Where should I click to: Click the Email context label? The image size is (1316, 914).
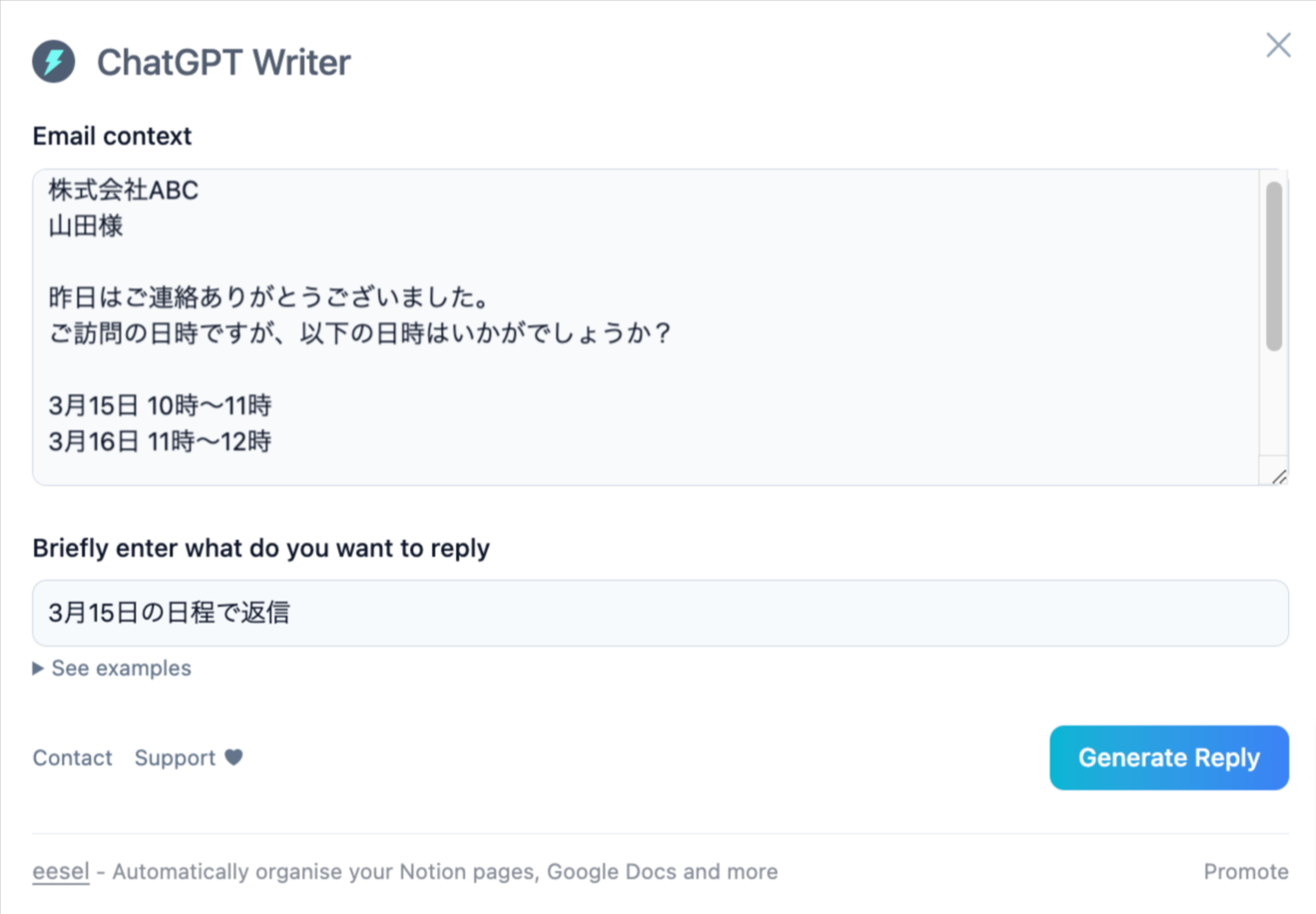112,136
